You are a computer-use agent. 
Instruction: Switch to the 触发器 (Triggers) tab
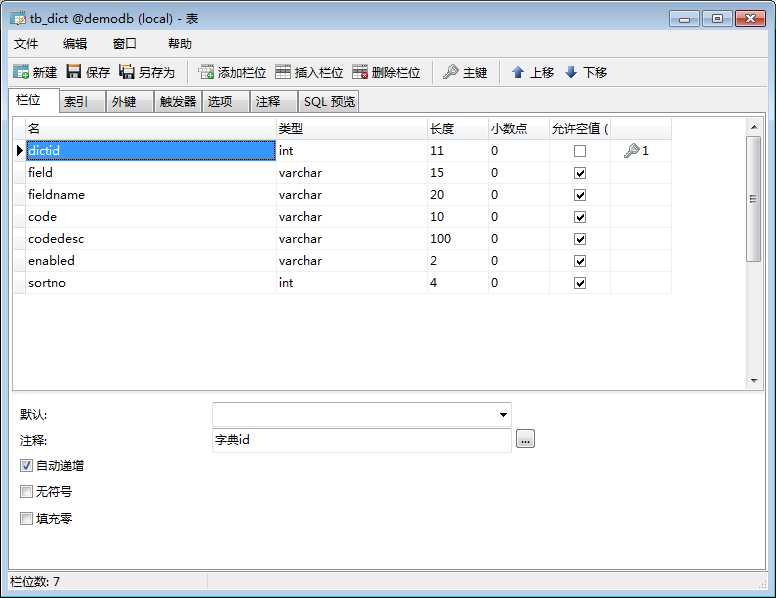coord(178,101)
